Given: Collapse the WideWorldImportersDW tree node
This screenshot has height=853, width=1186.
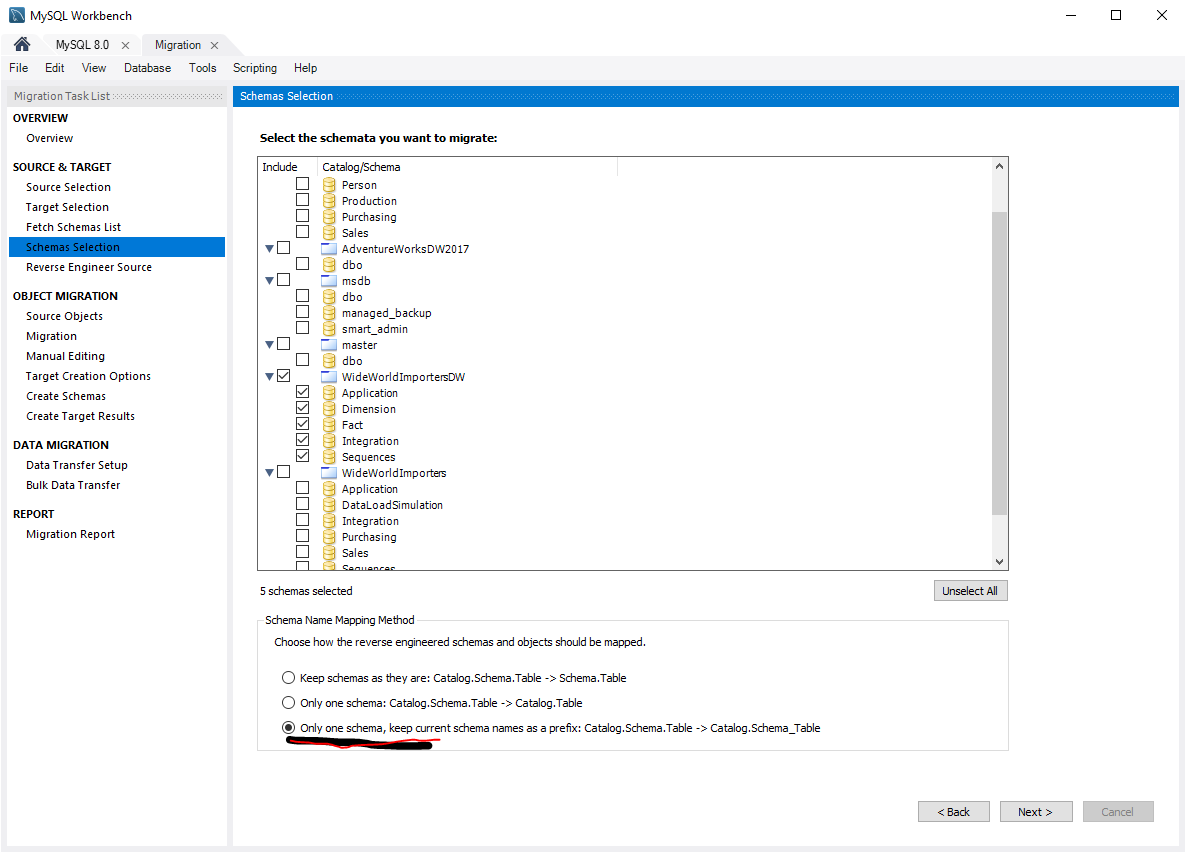Looking at the screenshot, I should (x=269, y=377).
